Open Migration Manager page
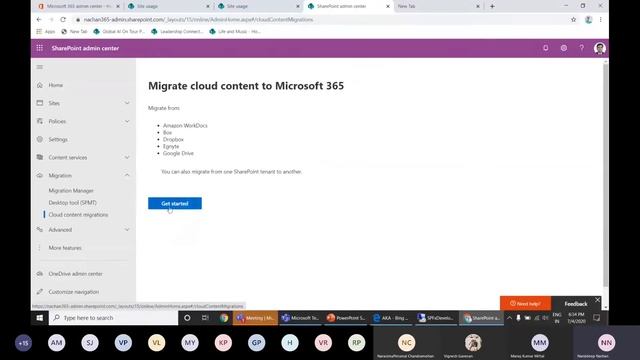The height and width of the screenshot is (360, 640). click(71, 191)
